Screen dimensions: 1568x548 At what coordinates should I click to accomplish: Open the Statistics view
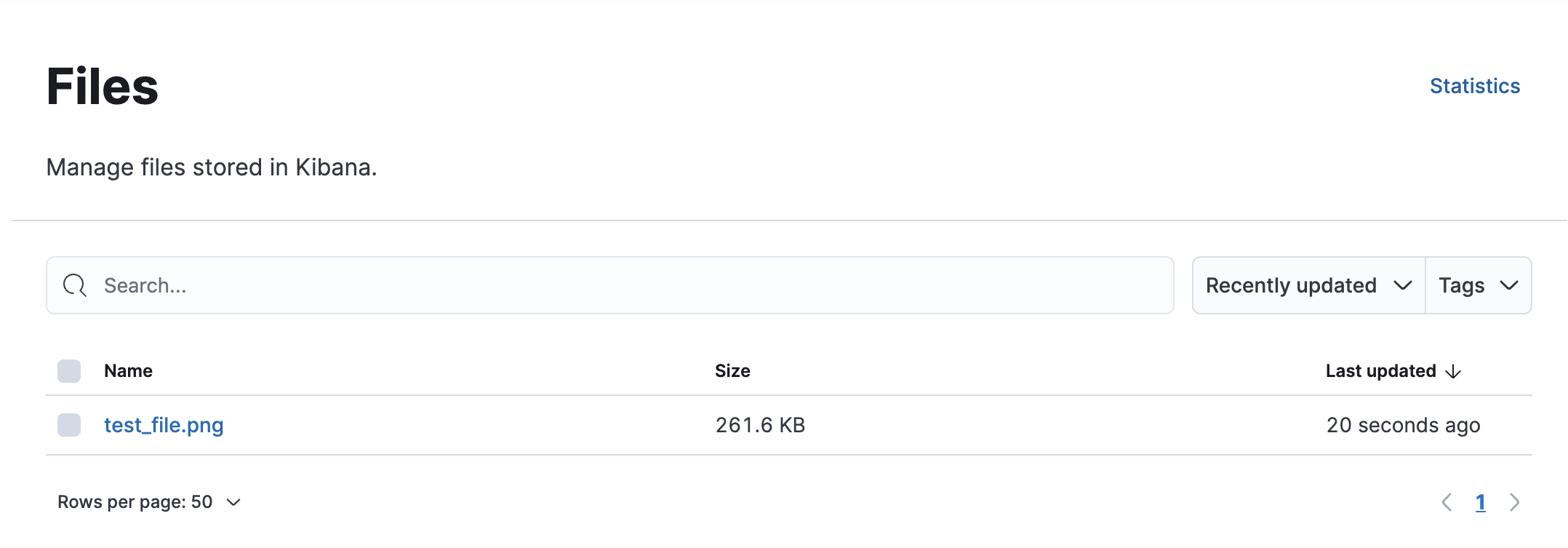pos(1473,86)
